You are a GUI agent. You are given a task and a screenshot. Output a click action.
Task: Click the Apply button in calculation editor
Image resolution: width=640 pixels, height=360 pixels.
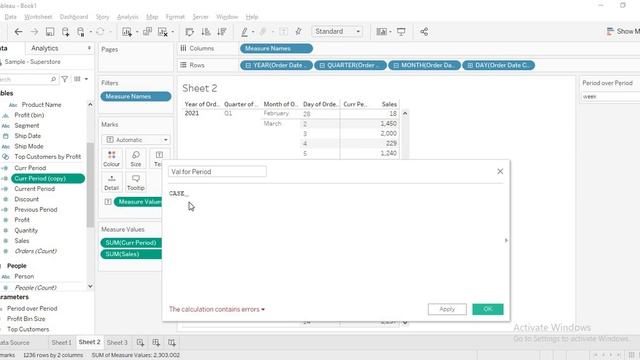[447, 309]
